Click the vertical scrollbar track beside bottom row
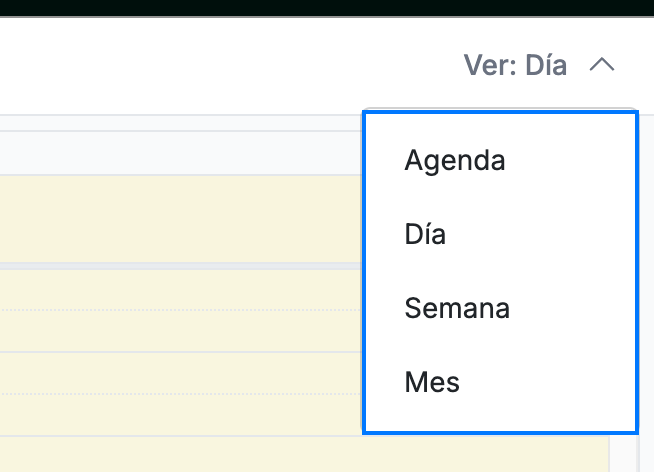Image resolution: width=654 pixels, height=472 pixels. [623, 454]
